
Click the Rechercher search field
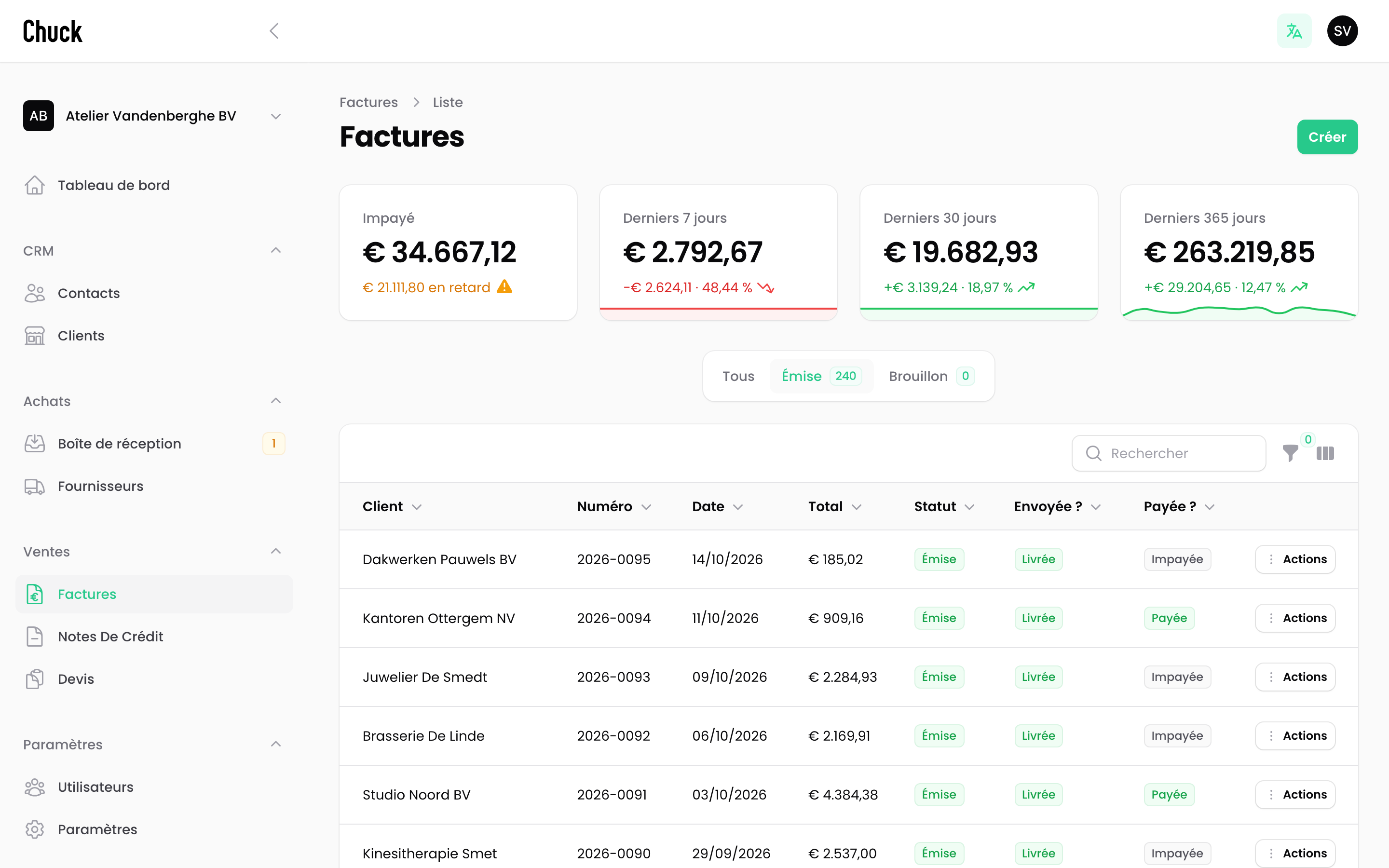1169,453
